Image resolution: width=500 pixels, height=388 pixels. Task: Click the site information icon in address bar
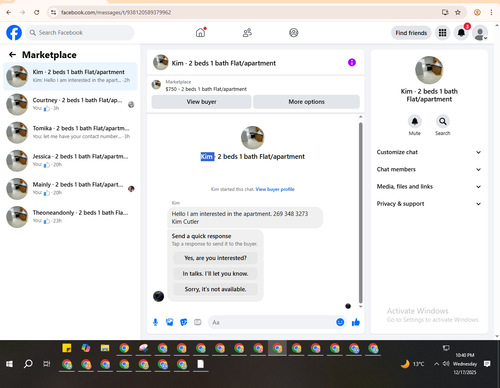(53, 12)
